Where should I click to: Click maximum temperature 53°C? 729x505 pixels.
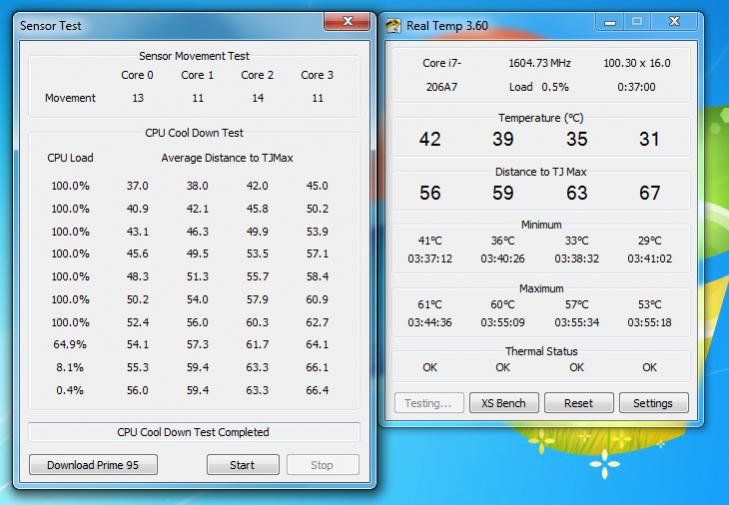[x=649, y=305]
